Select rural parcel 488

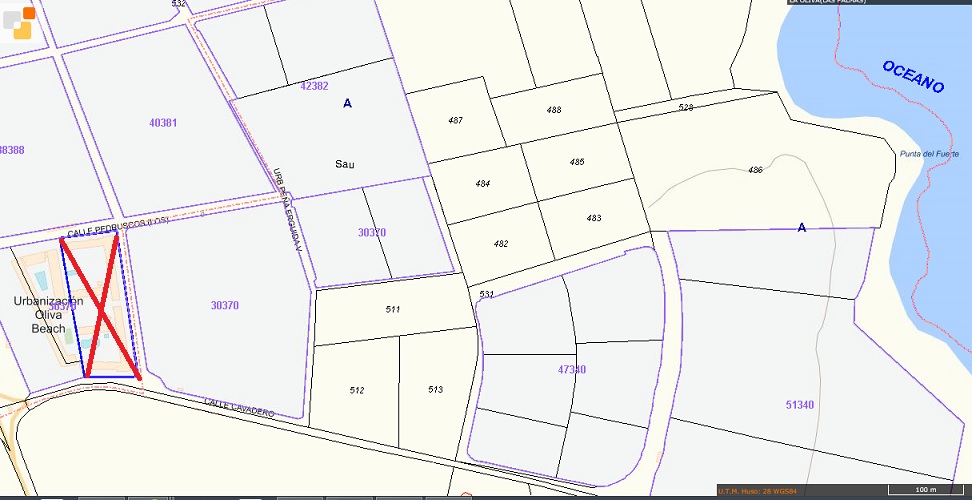click(554, 110)
